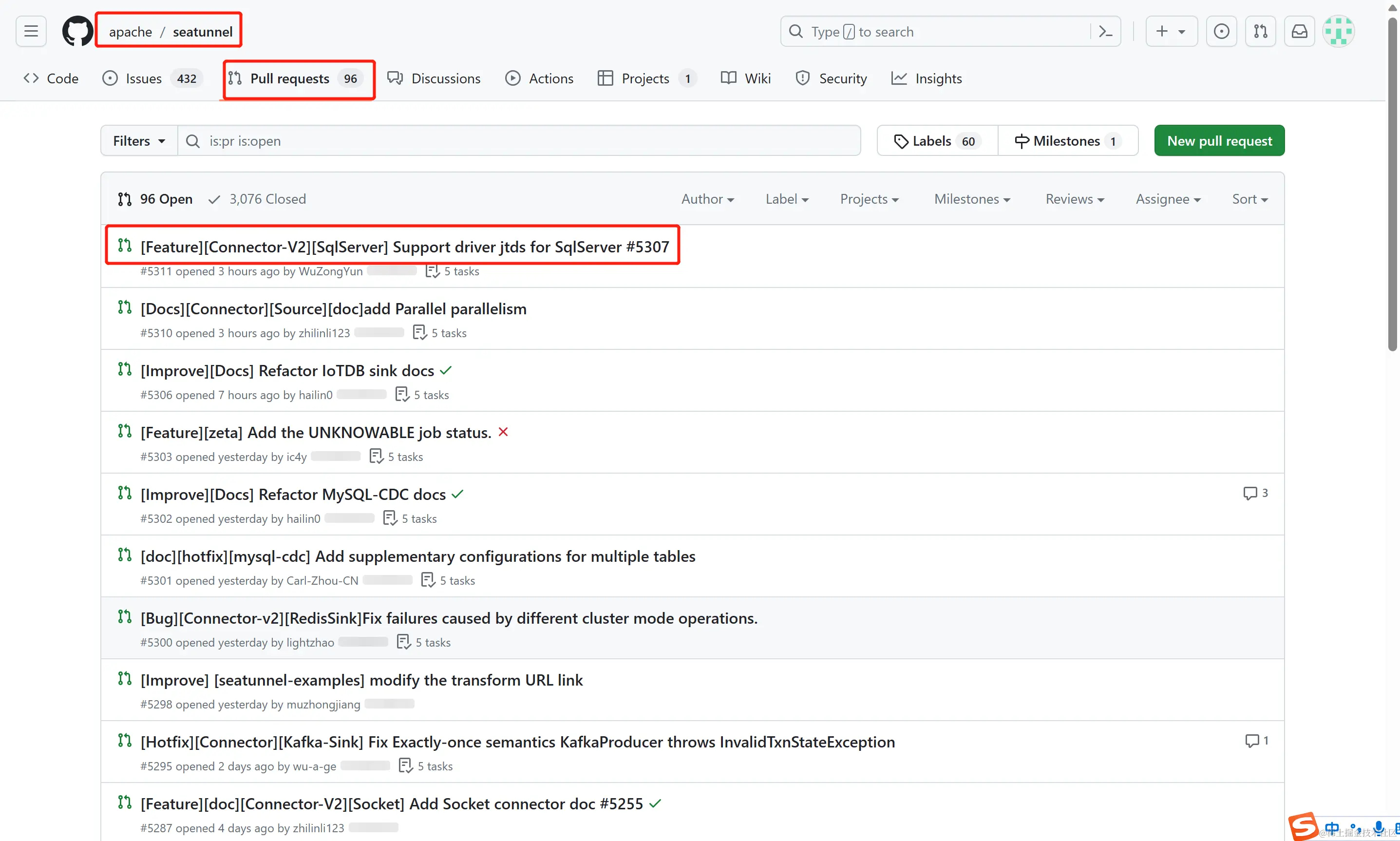Expand the create new plus dropdown
Screen dimensions: 1400x841
pyautogui.click(x=1171, y=31)
